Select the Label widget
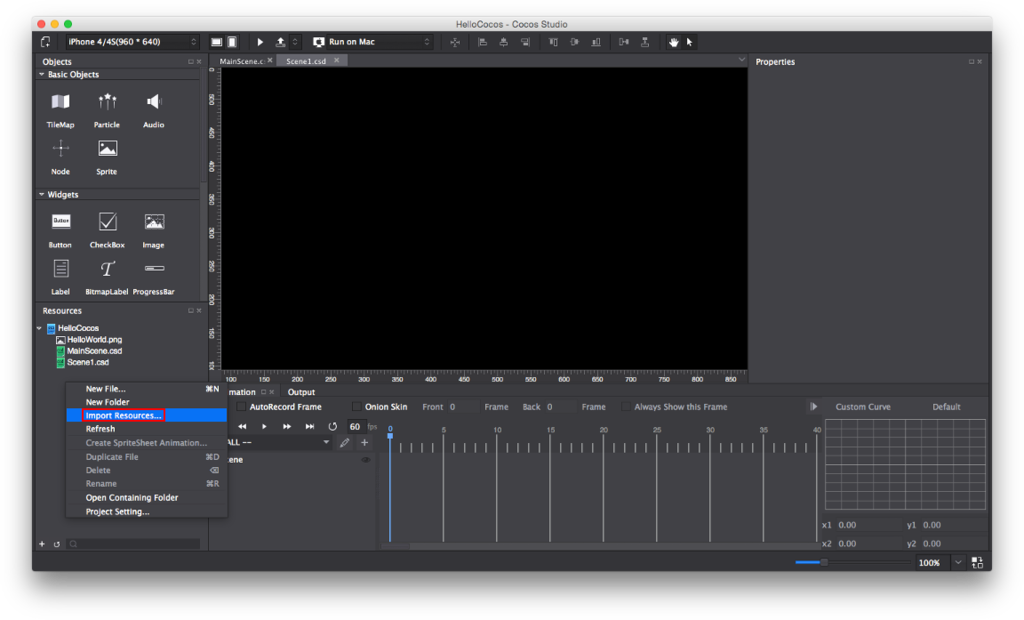Image resolution: width=1024 pixels, height=620 pixels. [x=60, y=277]
